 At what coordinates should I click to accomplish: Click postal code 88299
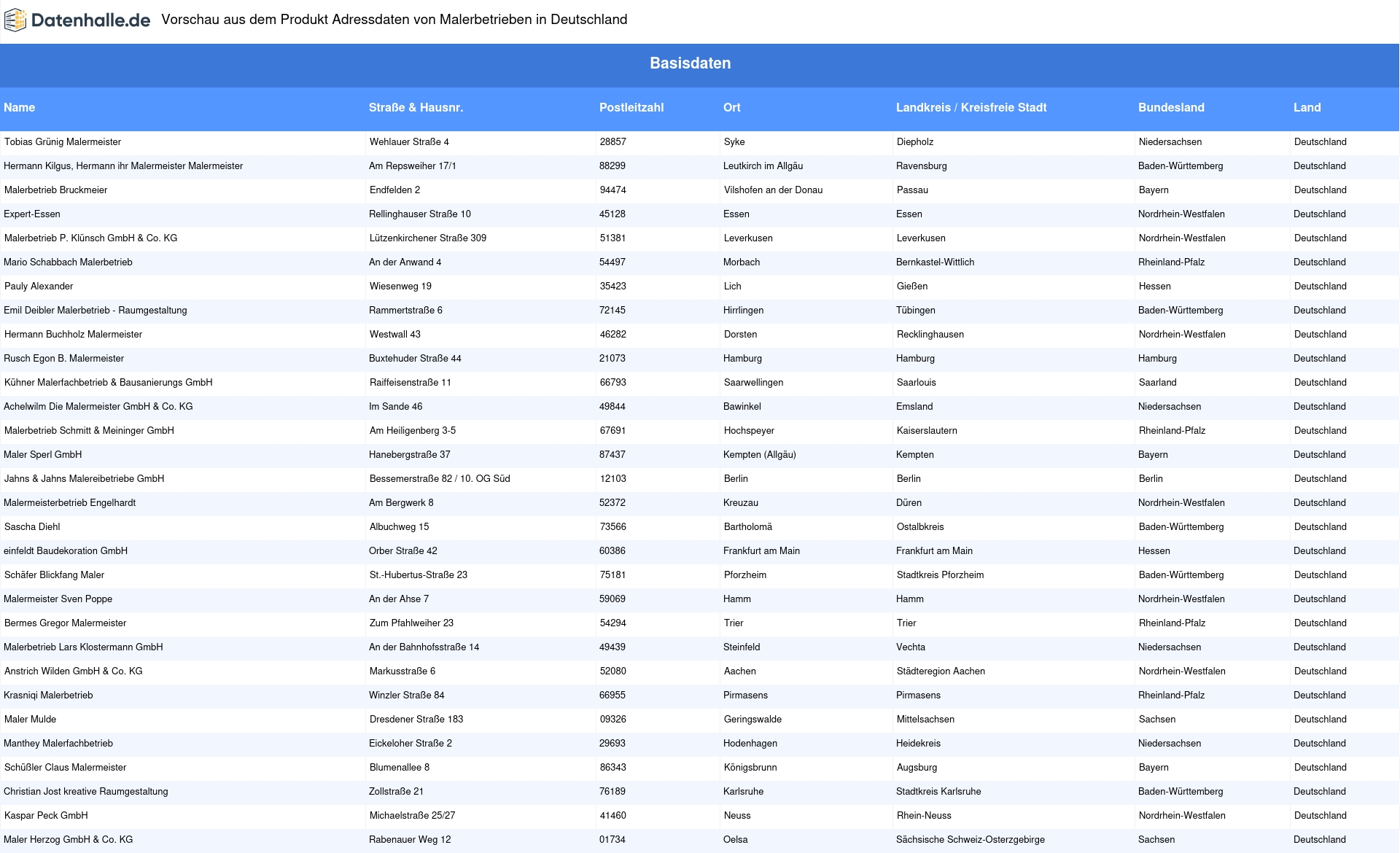(x=612, y=166)
